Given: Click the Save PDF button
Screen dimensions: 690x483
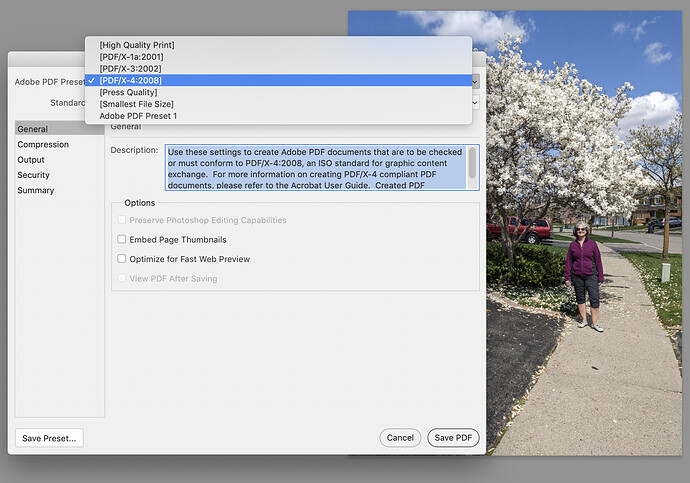Looking at the screenshot, I should [x=453, y=438].
